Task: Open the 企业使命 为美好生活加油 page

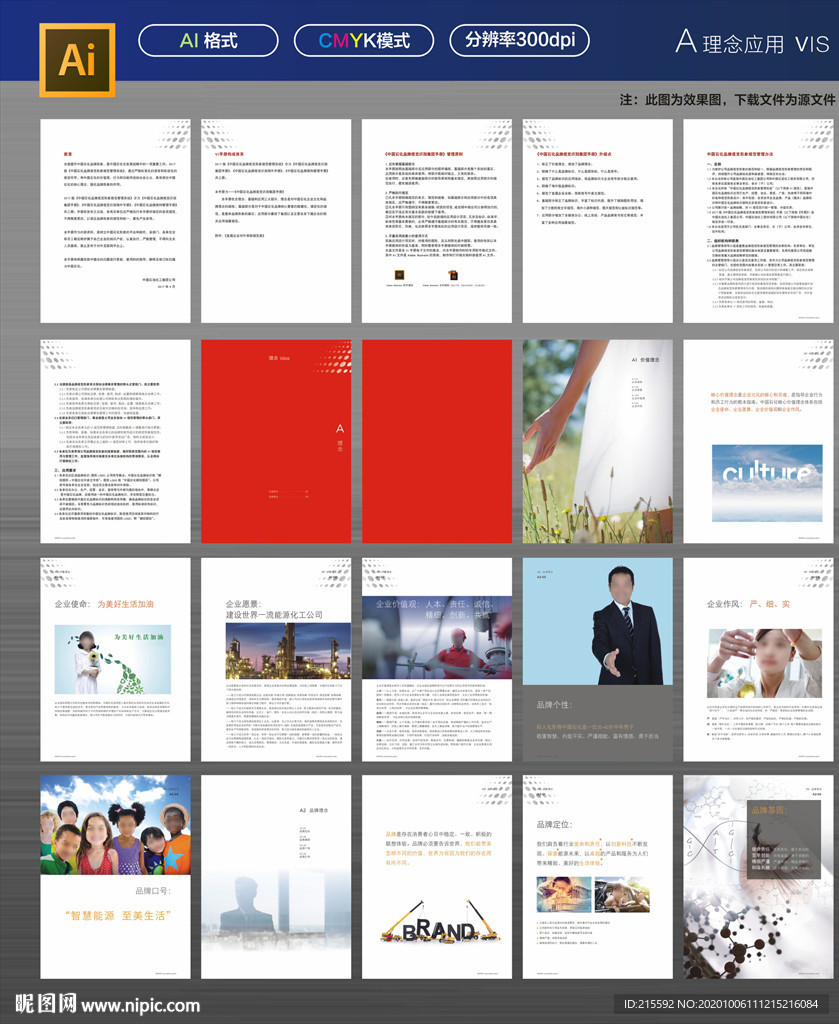Action: [116, 660]
